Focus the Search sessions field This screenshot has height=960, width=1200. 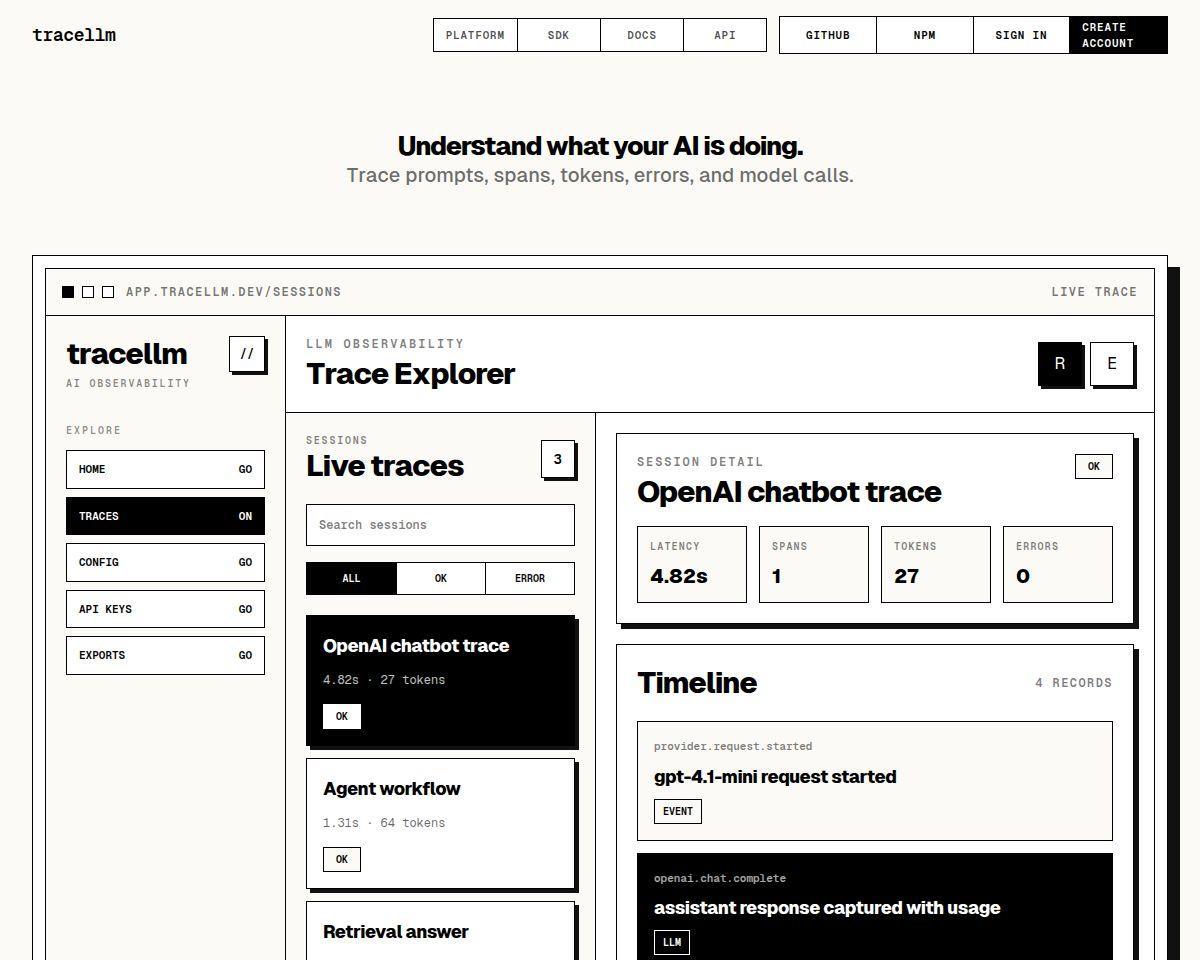click(x=440, y=525)
